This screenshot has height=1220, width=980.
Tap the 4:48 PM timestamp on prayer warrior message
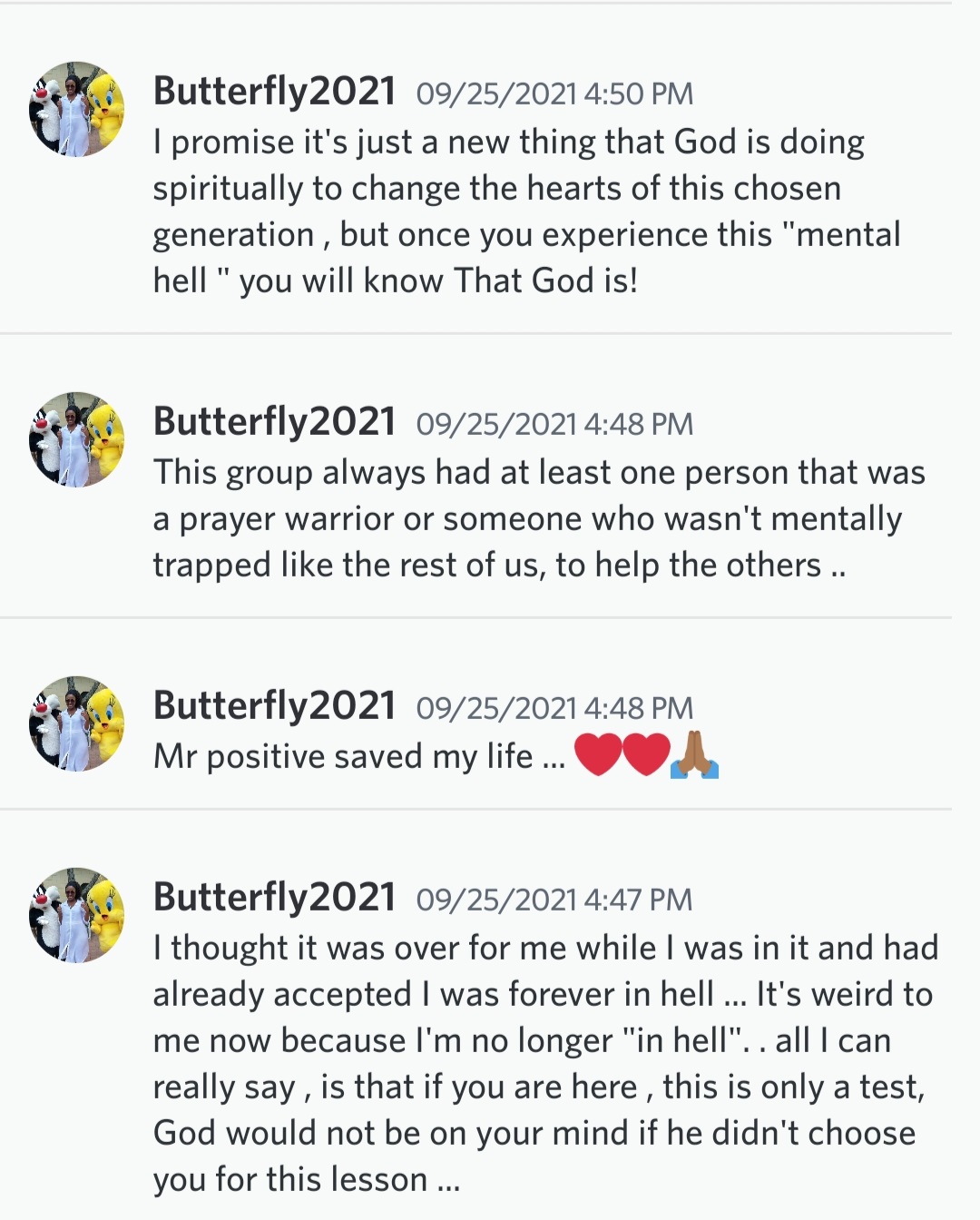[554, 424]
